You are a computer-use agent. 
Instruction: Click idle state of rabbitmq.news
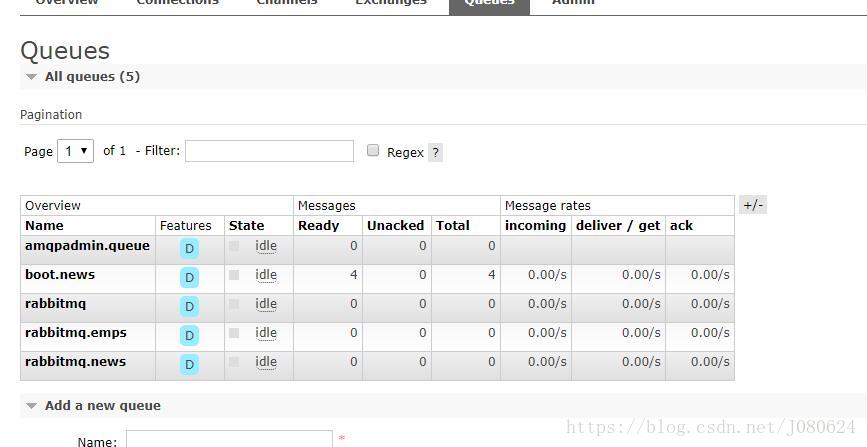tap(266, 361)
